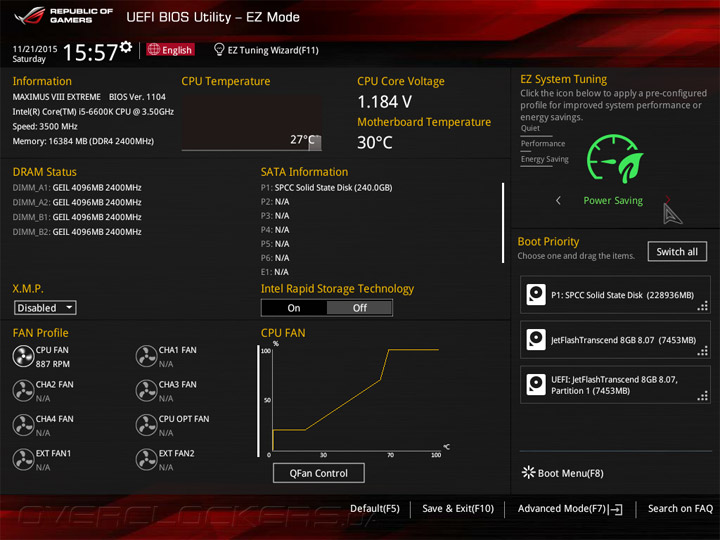Turn Intel Rapid Storage Technology Off
This screenshot has height=540, width=720.
(360, 308)
